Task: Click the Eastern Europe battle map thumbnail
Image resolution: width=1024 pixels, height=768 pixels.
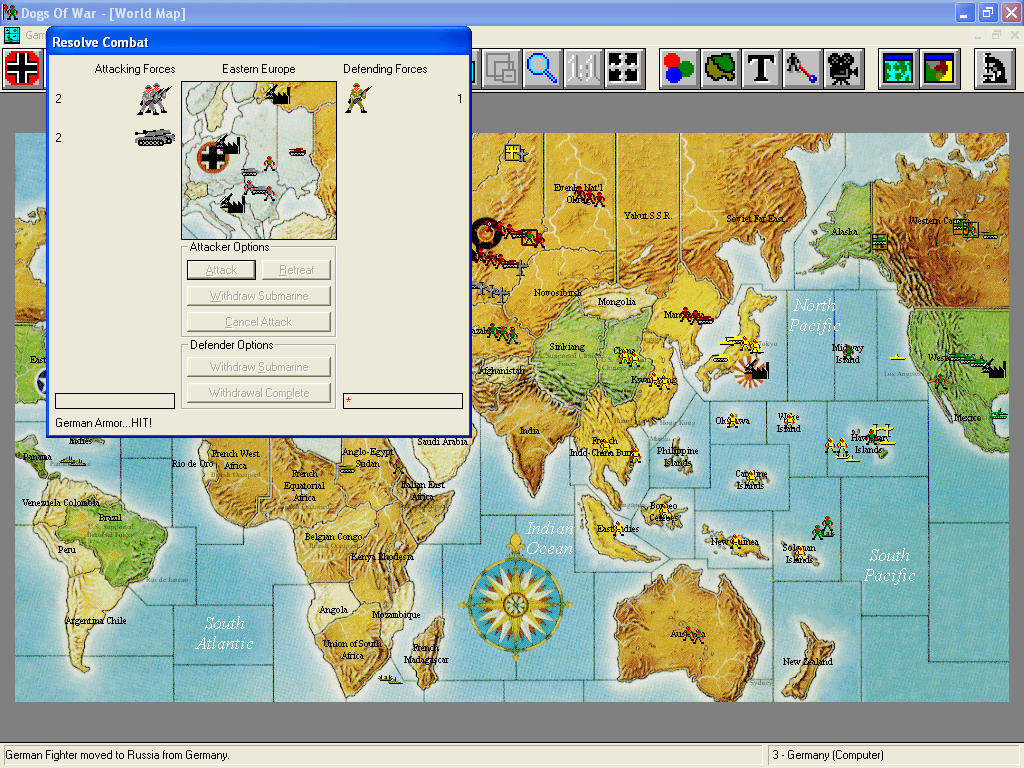Action: coord(259,160)
